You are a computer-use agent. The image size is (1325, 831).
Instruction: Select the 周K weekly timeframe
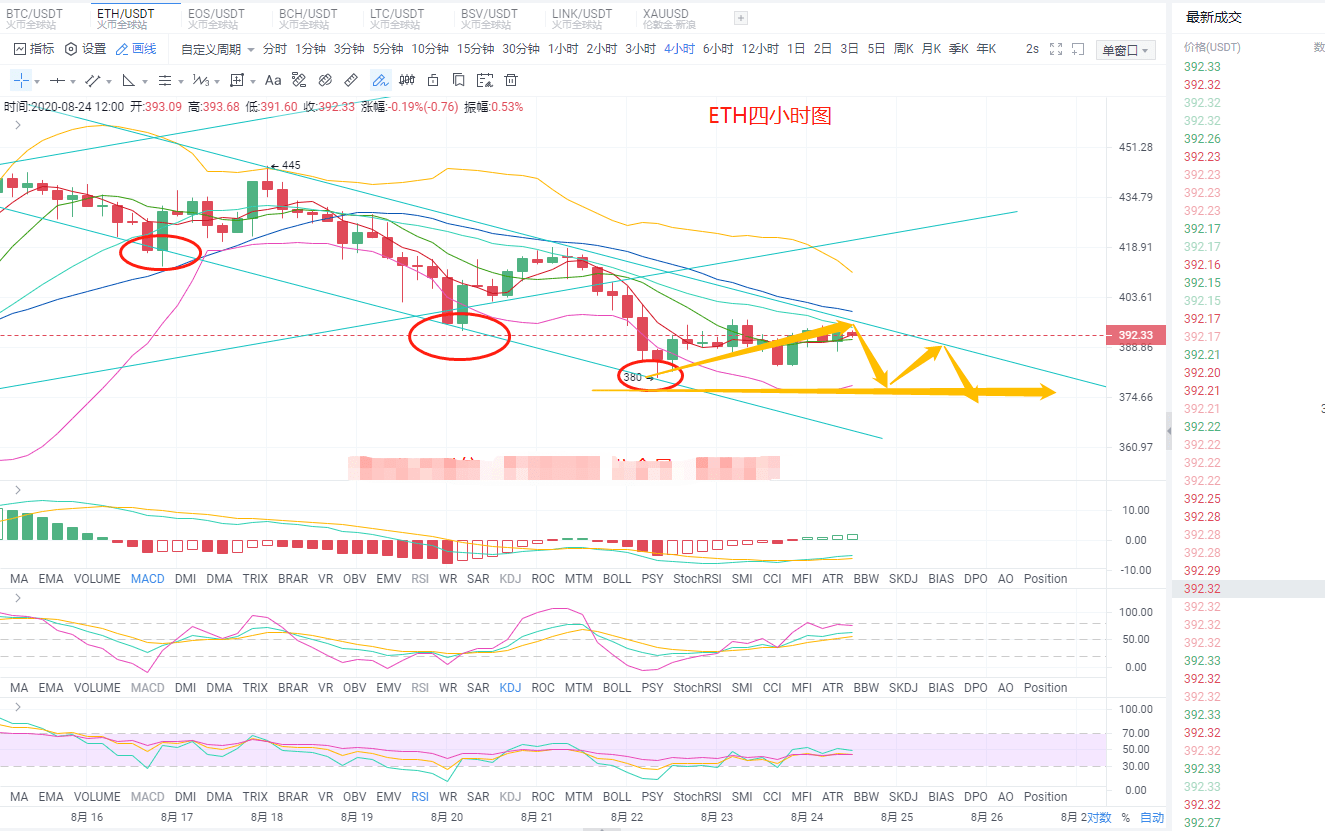coord(903,49)
